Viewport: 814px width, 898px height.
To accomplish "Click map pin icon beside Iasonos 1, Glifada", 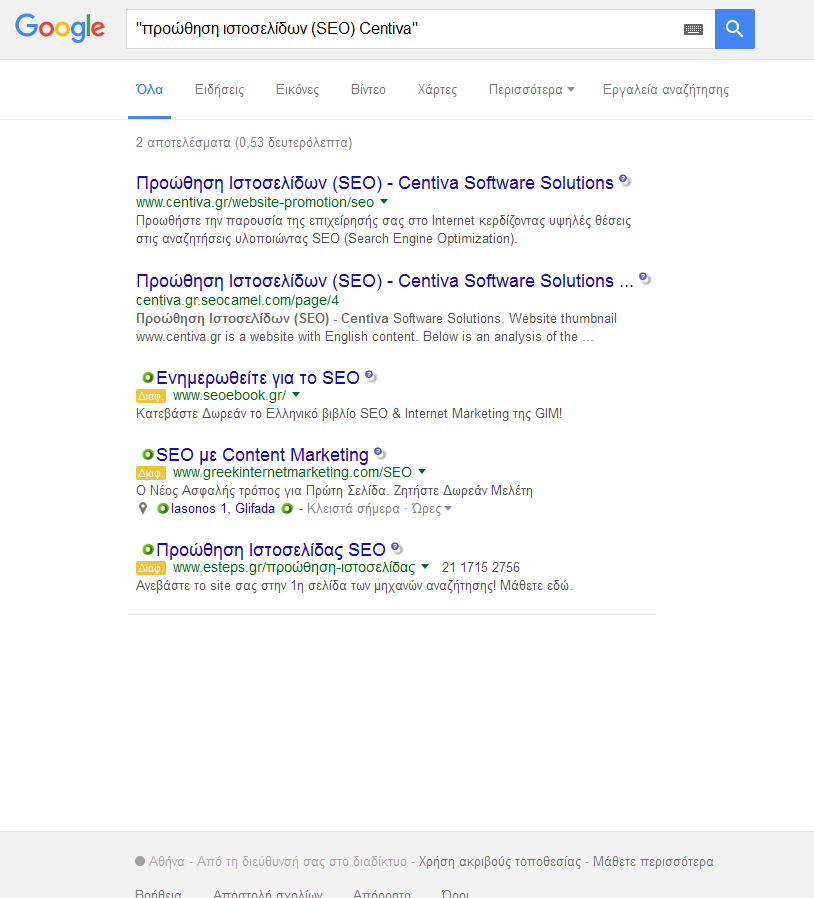I will (143, 509).
